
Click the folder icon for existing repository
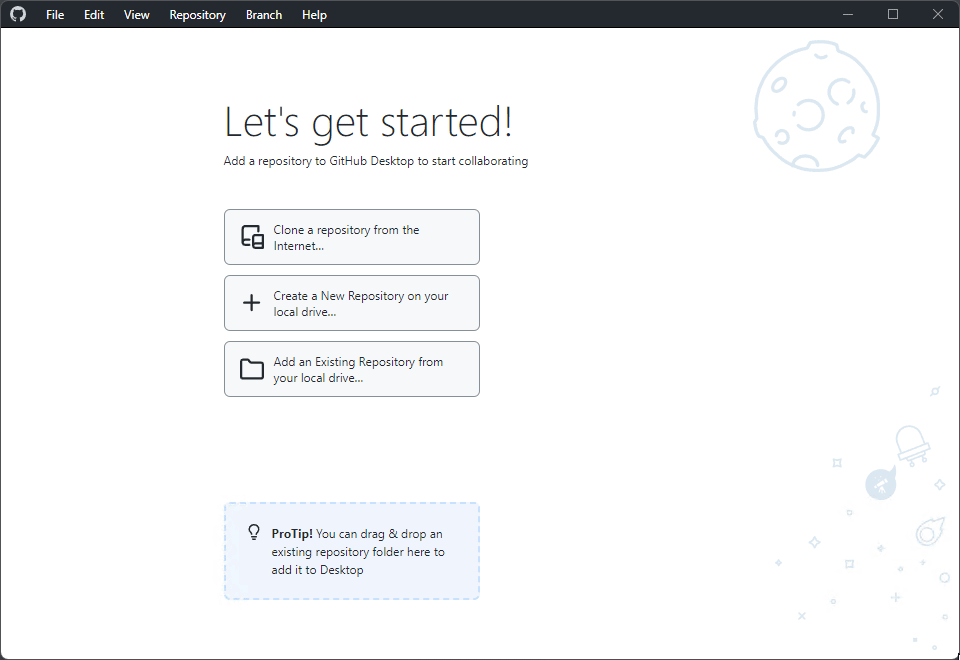point(252,369)
